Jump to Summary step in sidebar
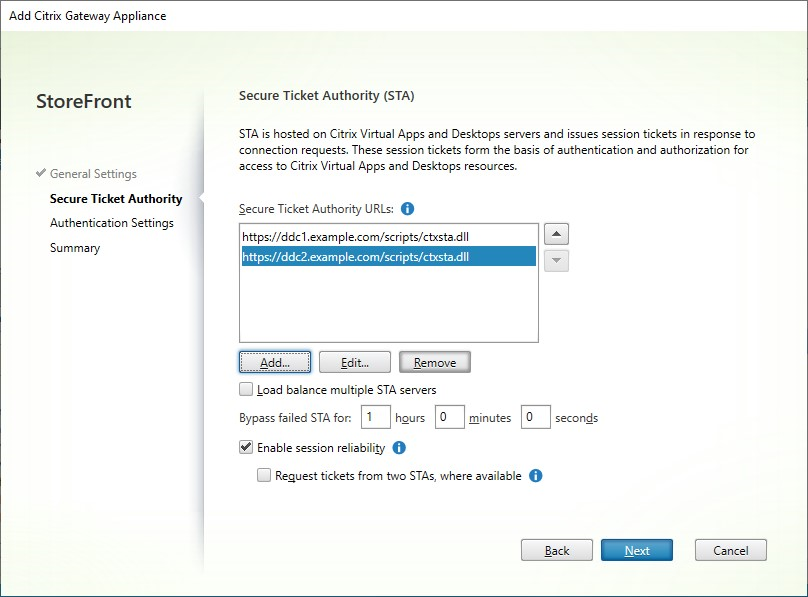Viewport: 808px width, 597px height. point(75,248)
